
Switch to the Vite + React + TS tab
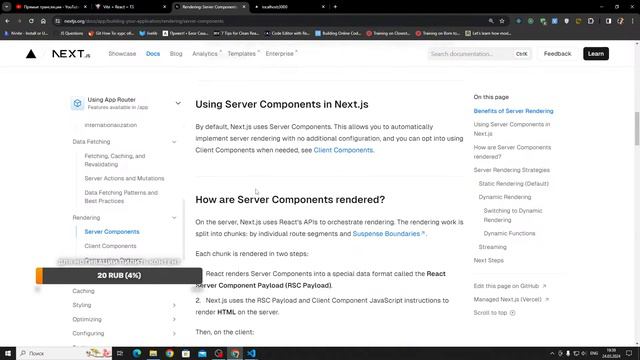point(131,7)
